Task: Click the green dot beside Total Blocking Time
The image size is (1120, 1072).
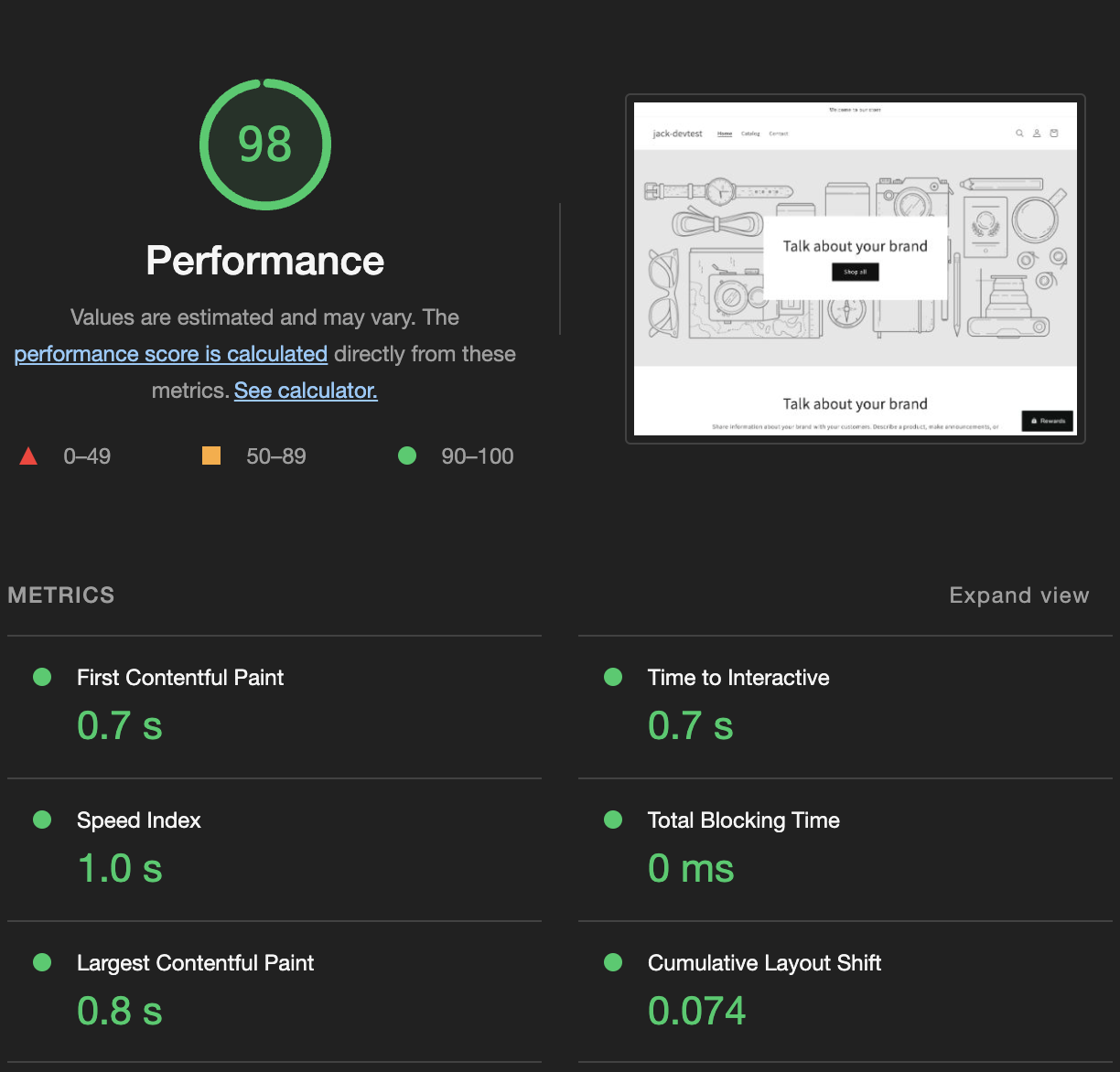Action: (x=613, y=820)
